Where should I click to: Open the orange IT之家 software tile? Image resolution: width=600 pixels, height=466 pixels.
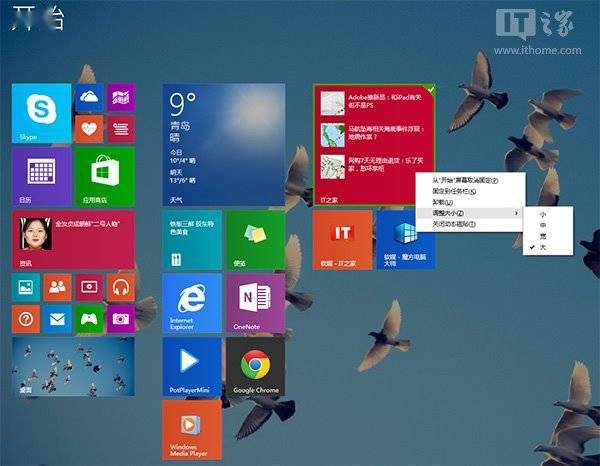pos(342,240)
